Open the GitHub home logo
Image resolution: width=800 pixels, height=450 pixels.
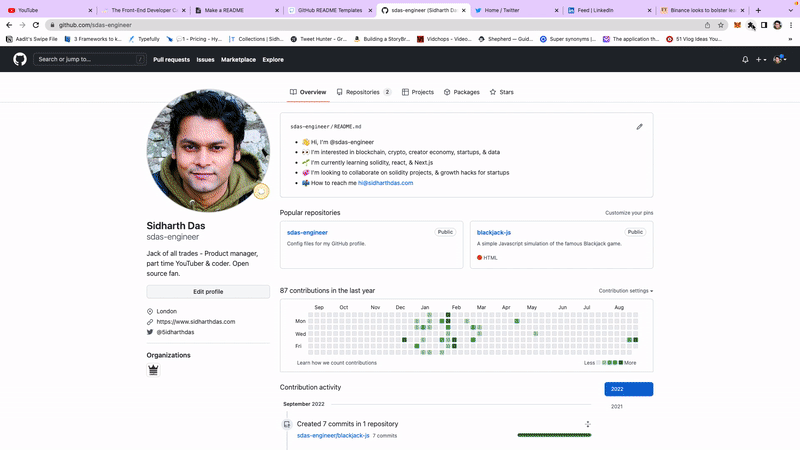coord(20,59)
